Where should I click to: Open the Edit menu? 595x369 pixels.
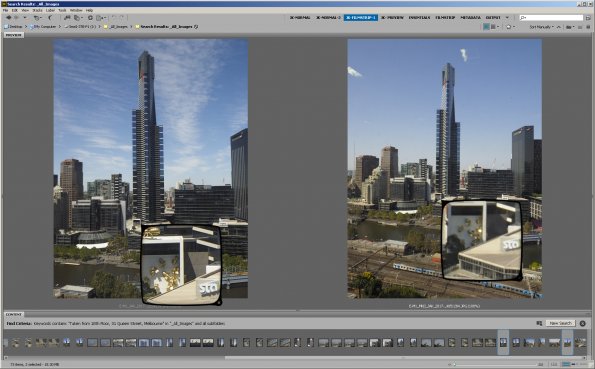(15, 10)
